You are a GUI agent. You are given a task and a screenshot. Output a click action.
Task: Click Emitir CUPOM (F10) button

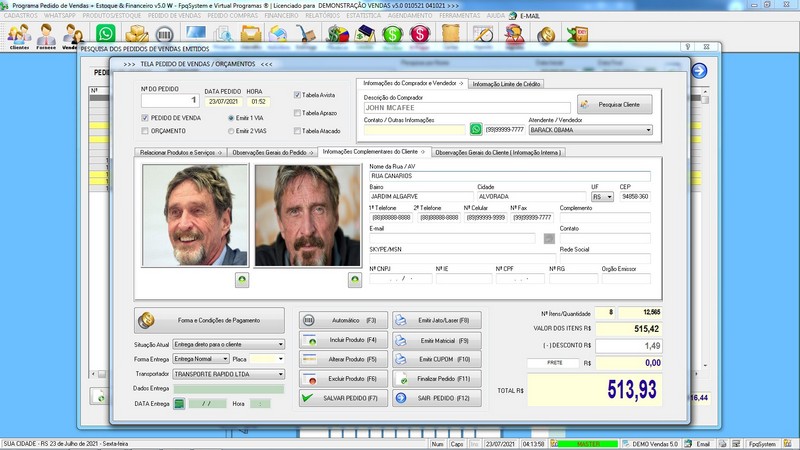(437, 359)
